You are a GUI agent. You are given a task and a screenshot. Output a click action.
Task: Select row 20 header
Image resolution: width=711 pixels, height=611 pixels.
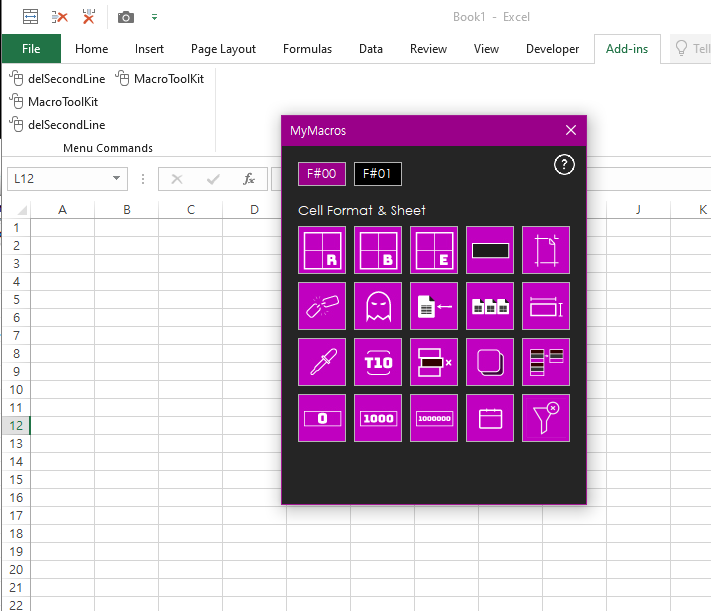[16, 570]
